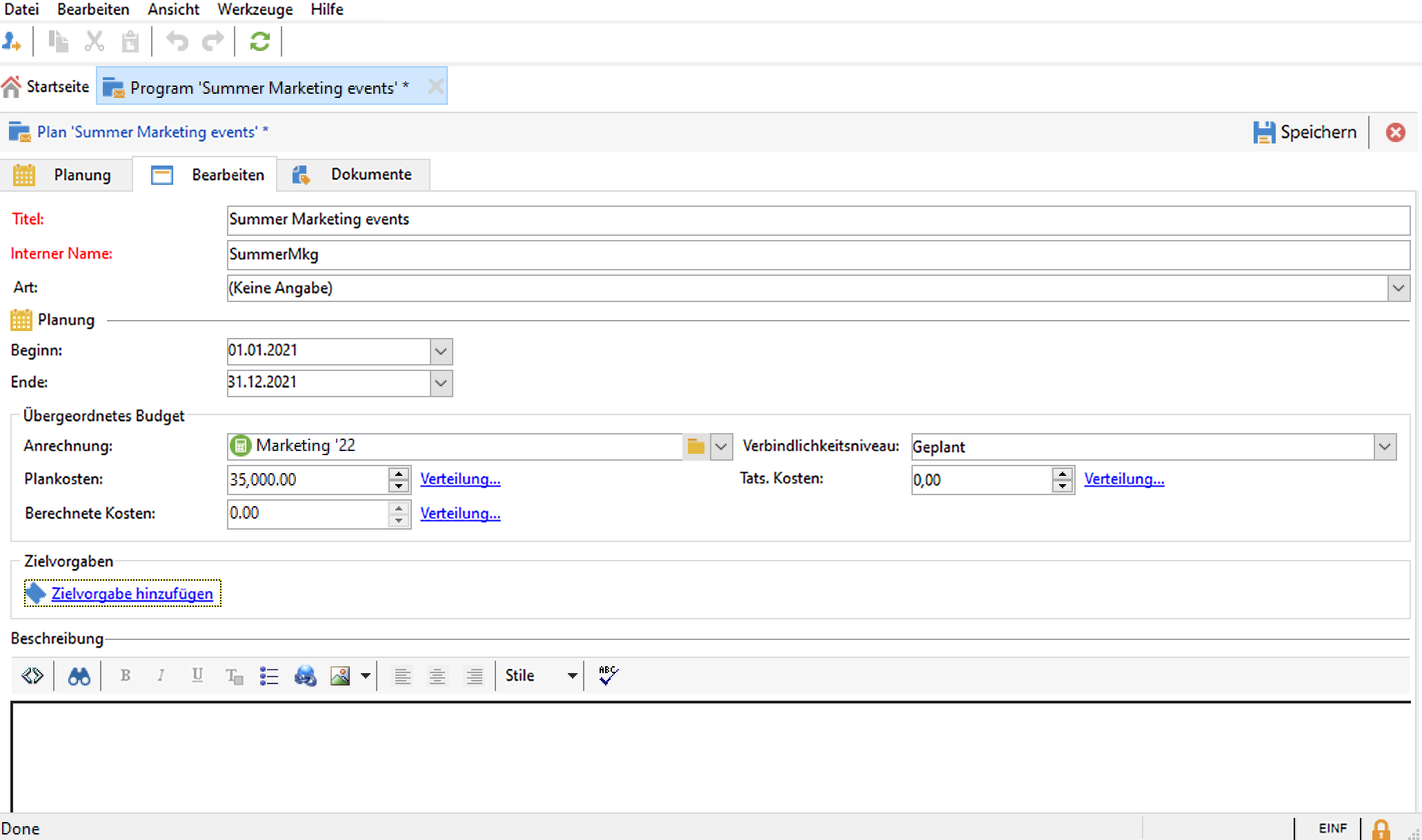Click the green refresh icon in toolbar
The height and width of the screenshot is (840, 1422).
point(259,42)
